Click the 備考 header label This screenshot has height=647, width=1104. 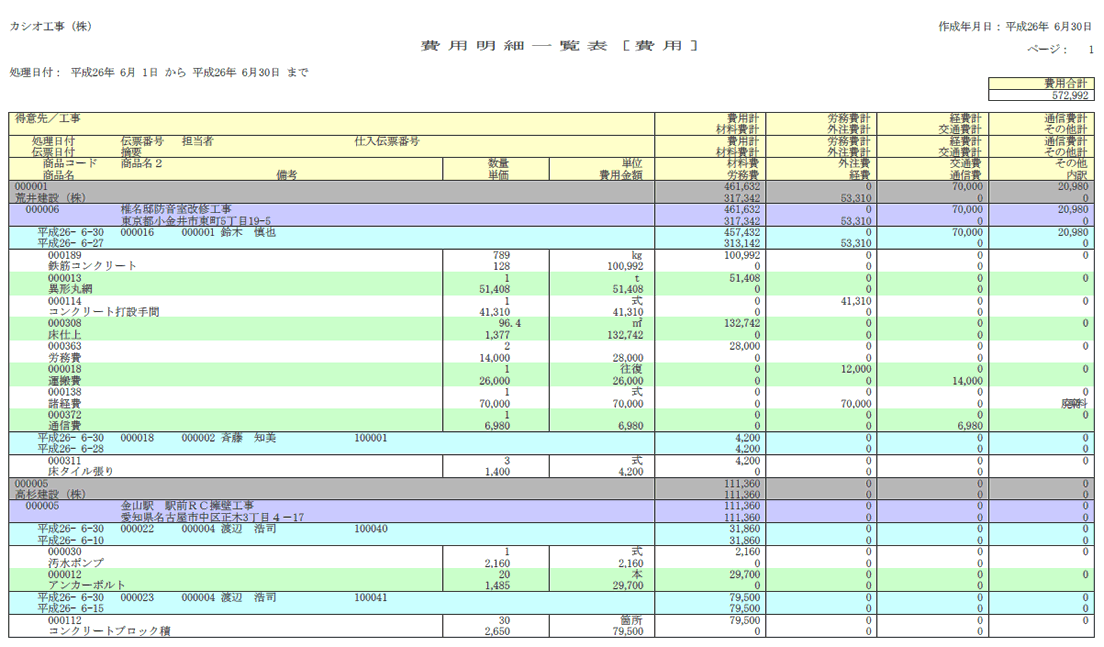287,175
